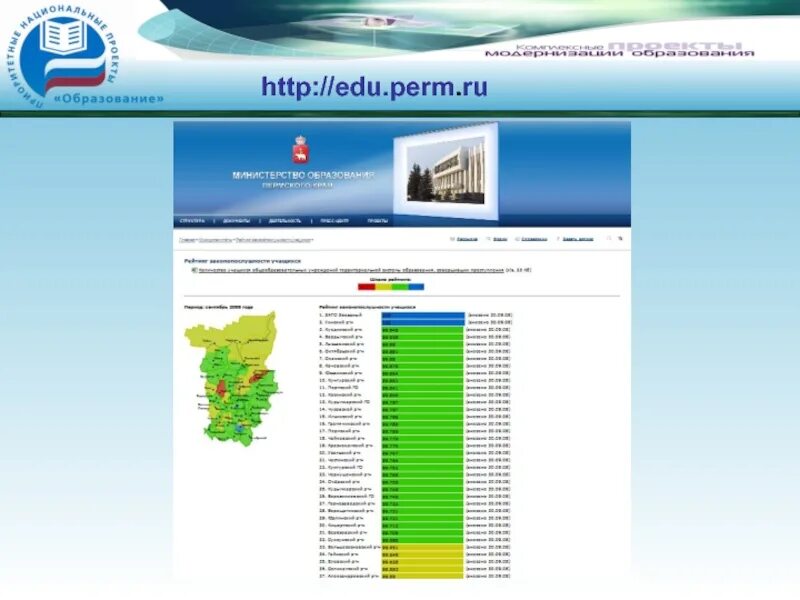
Task: Click the underlined indicator description link
Action: (351, 270)
